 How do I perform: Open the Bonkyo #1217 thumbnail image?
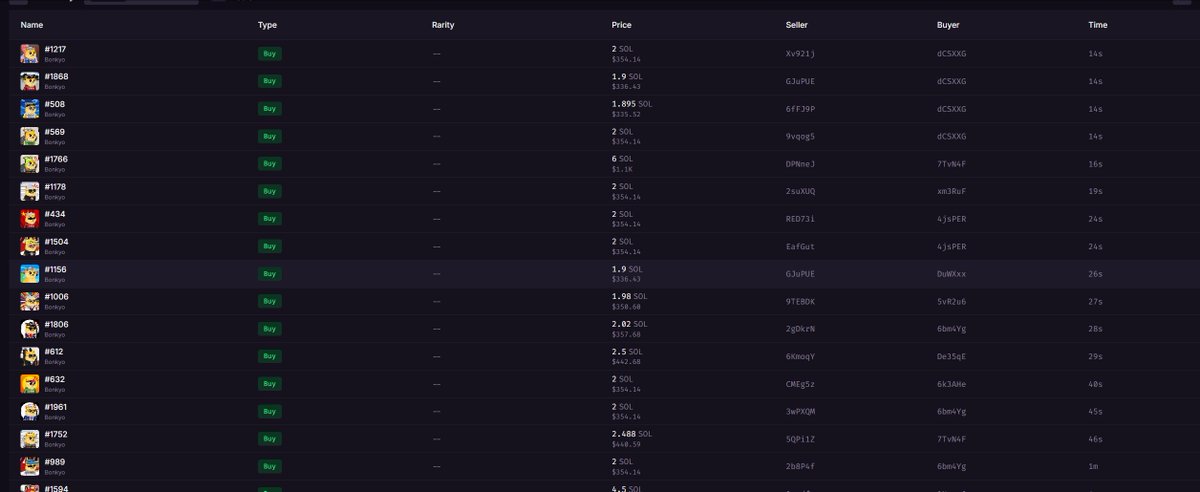pos(30,53)
